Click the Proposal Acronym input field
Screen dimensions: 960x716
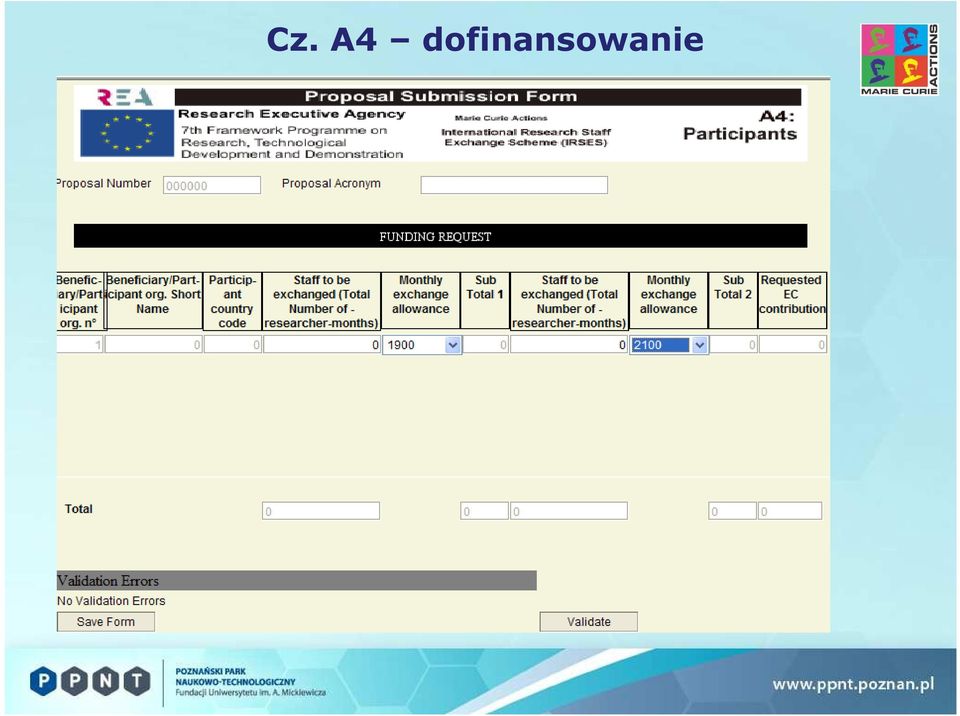(x=514, y=185)
